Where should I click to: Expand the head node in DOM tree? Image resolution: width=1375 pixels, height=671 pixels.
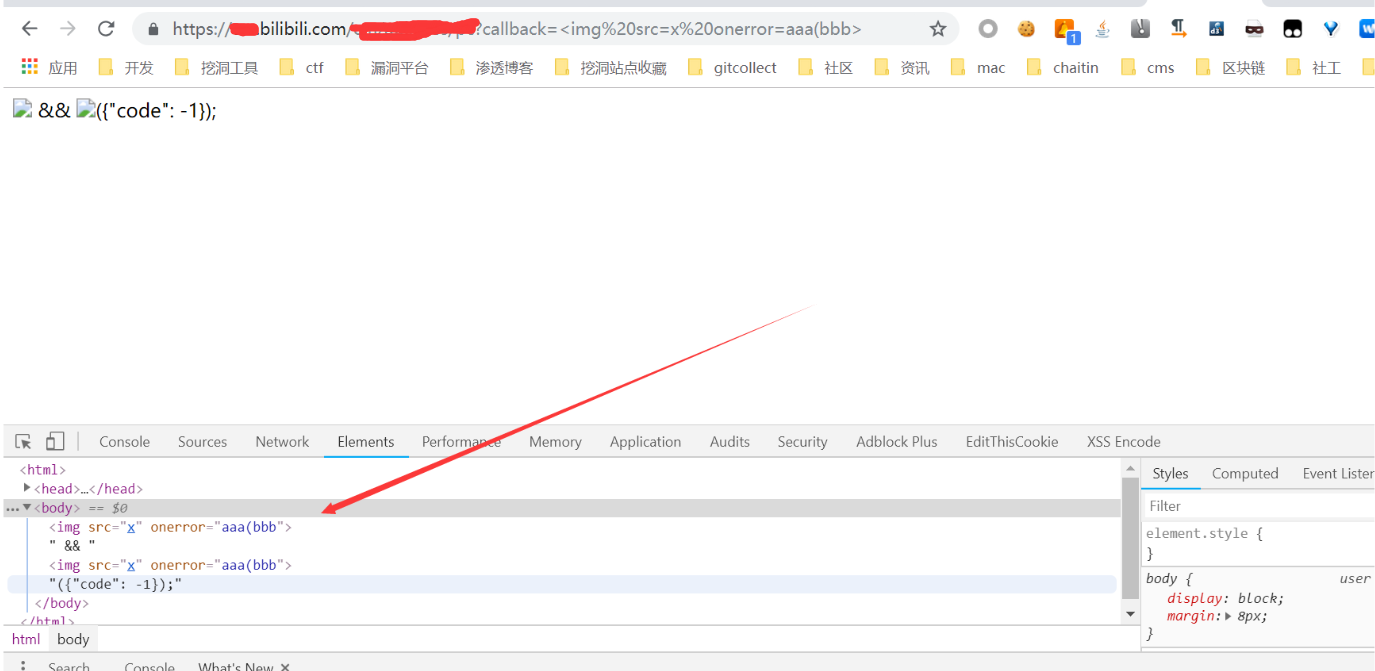pos(27,488)
